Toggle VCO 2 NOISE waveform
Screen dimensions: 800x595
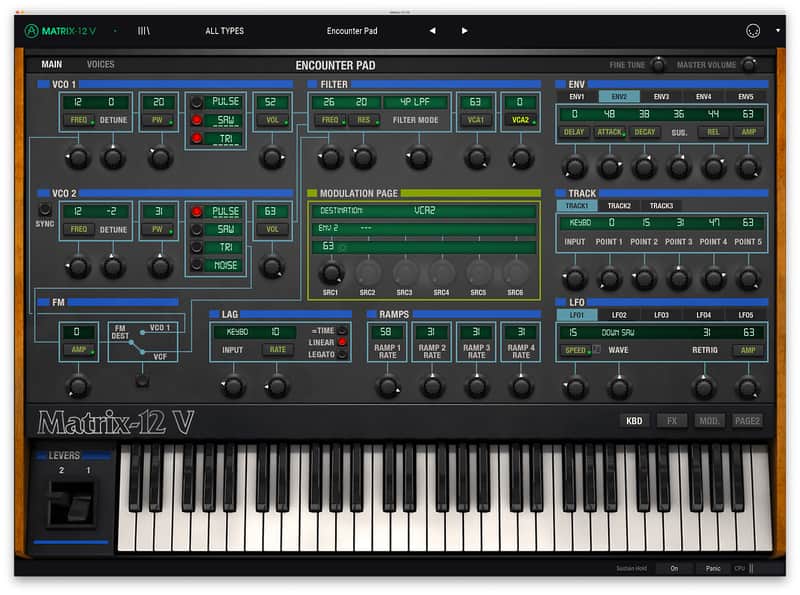[x=196, y=265]
